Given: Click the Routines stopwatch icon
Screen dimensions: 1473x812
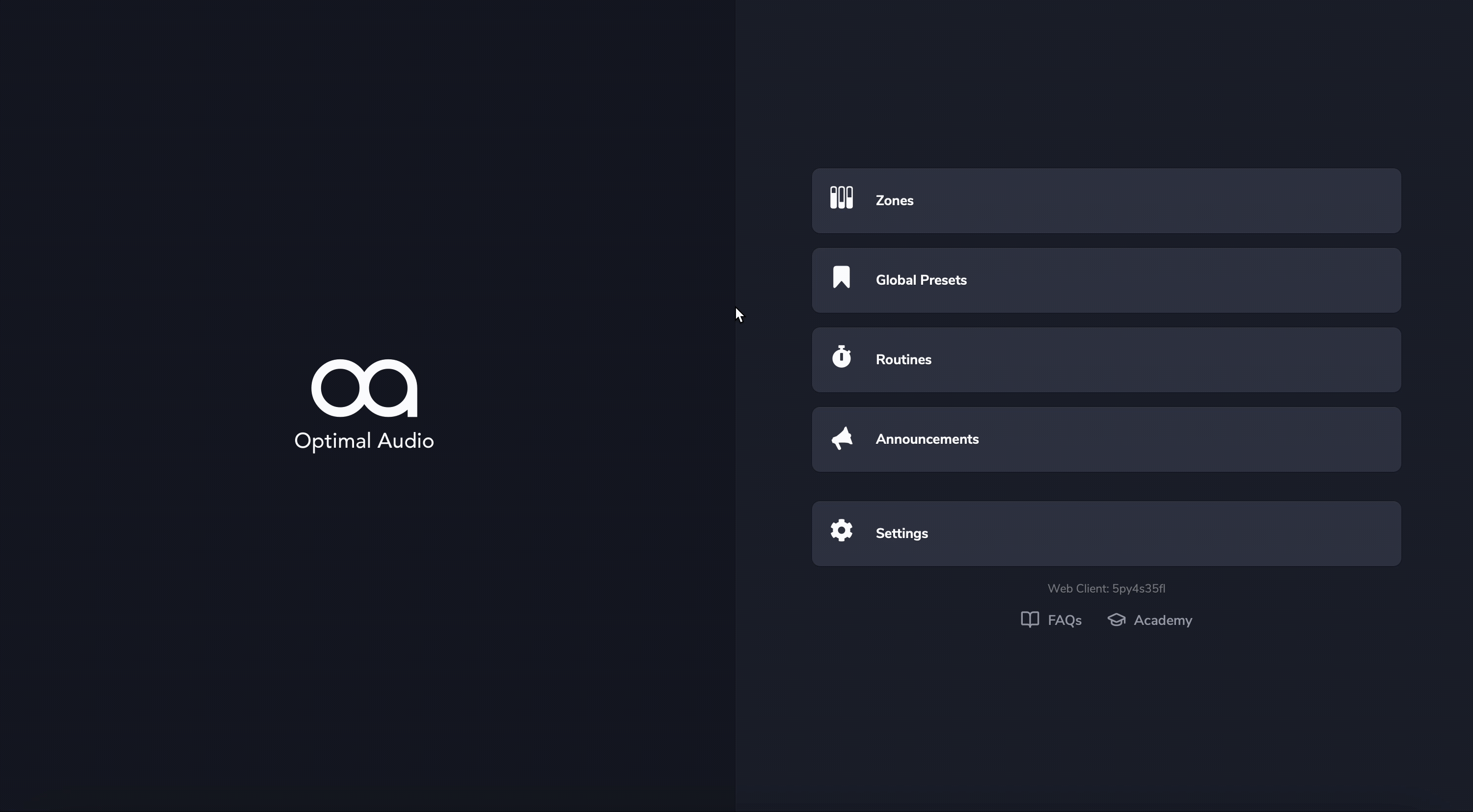Looking at the screenshot, I should pyautogui.click(x=841, y=356).
